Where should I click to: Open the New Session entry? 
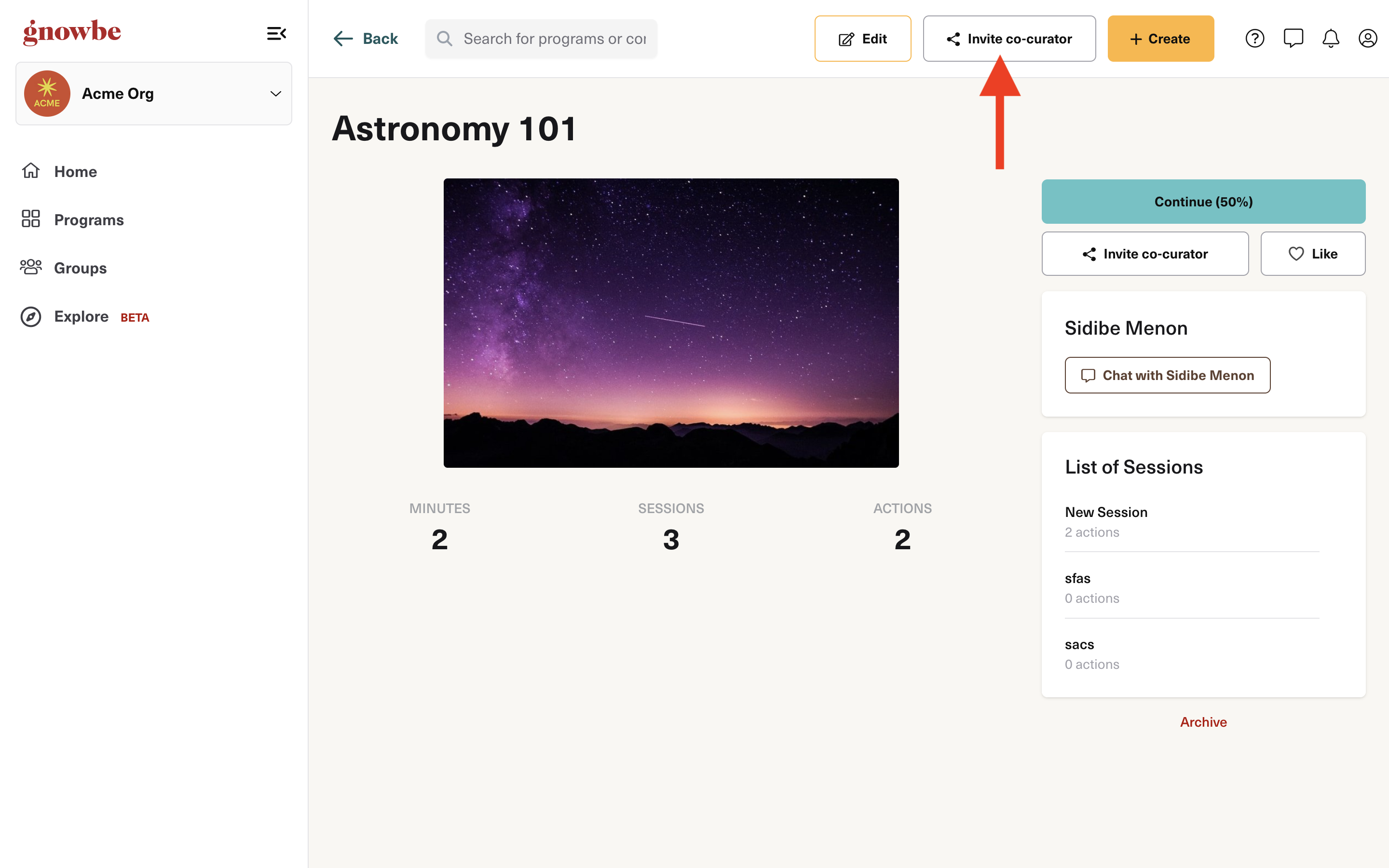coord(1192,521)
